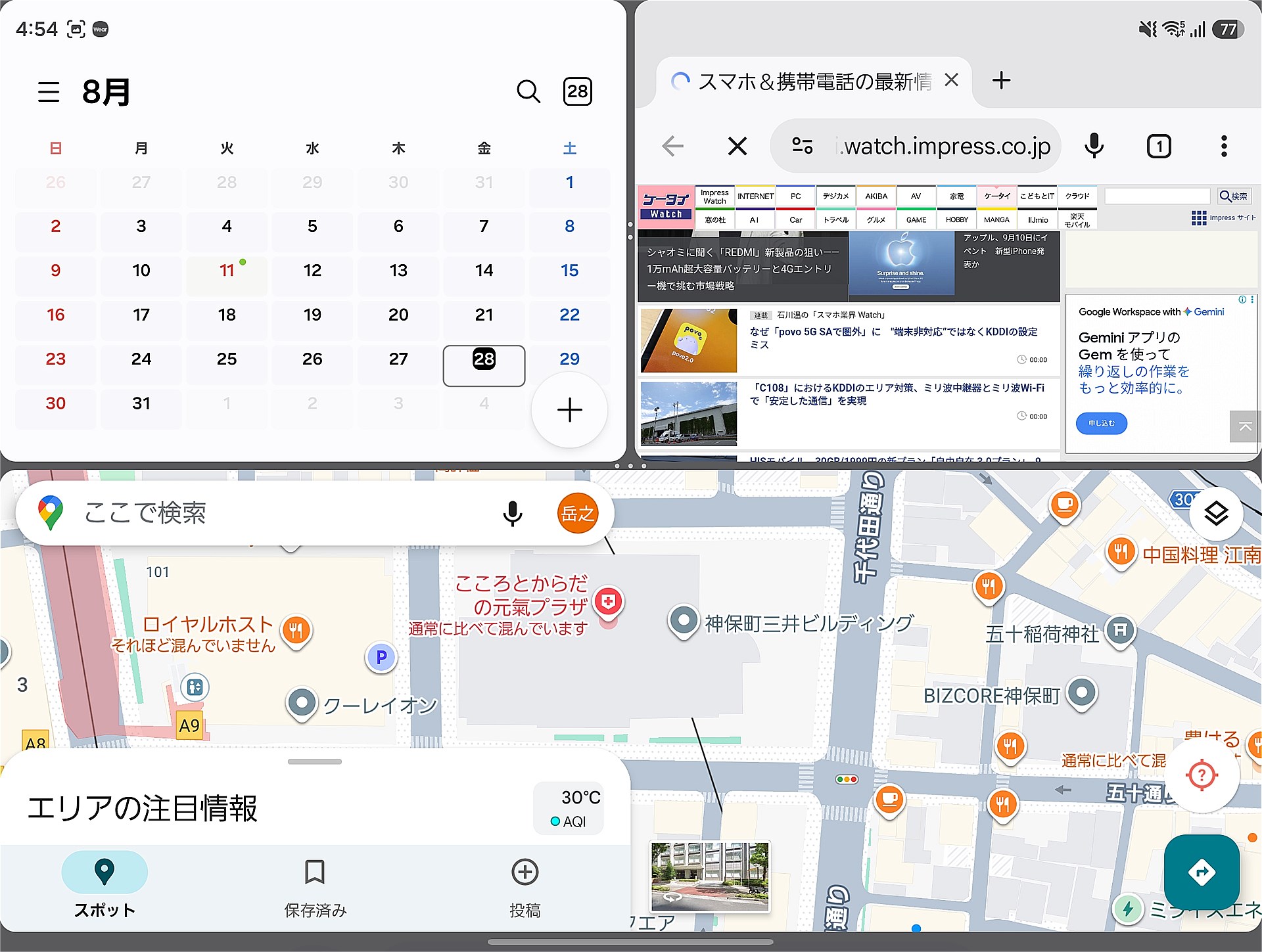Open a new Chrome tab
This screenshot has height=952, width=1262.
[1001, 80]
